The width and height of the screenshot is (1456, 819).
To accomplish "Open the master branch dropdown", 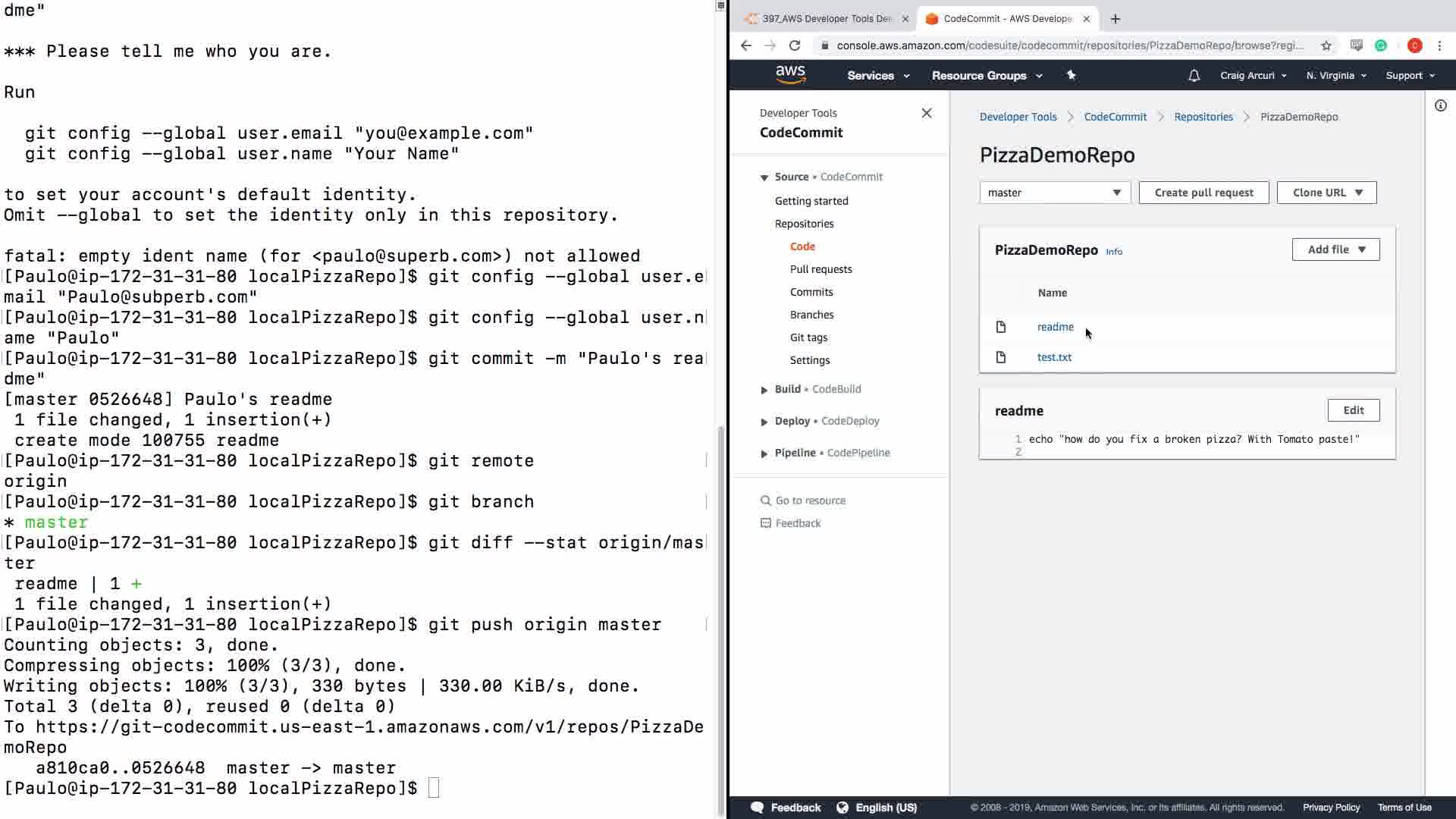I will tap(1054, 193).
